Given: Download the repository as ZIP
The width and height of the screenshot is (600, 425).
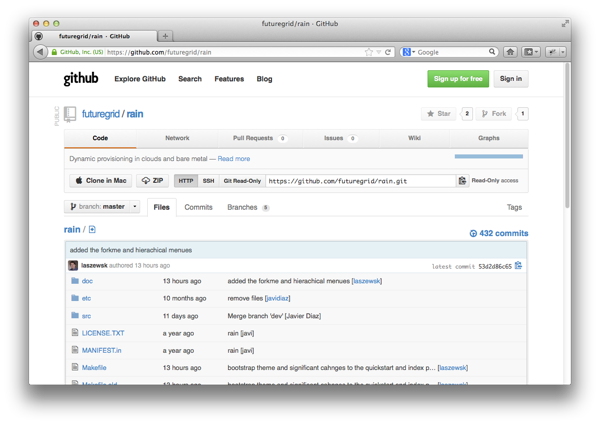Looking at the screenshot, I should (152, 181).
